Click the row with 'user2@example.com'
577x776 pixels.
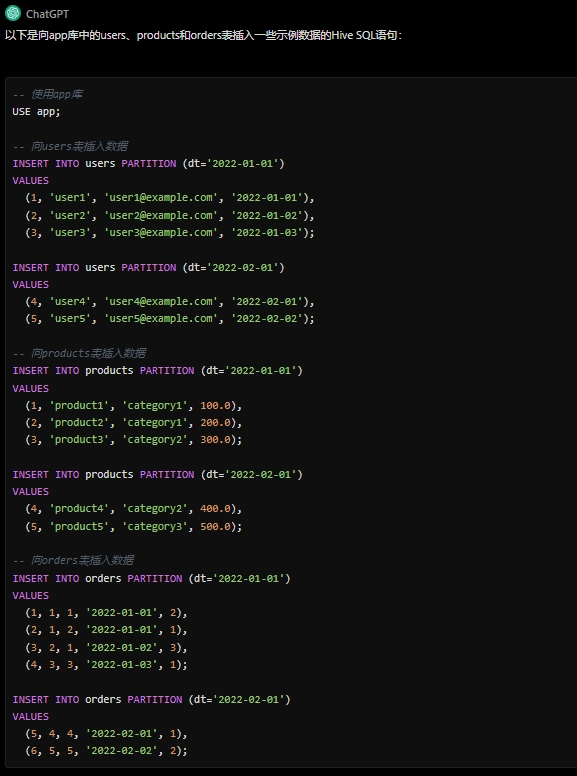tap(170, 215)
